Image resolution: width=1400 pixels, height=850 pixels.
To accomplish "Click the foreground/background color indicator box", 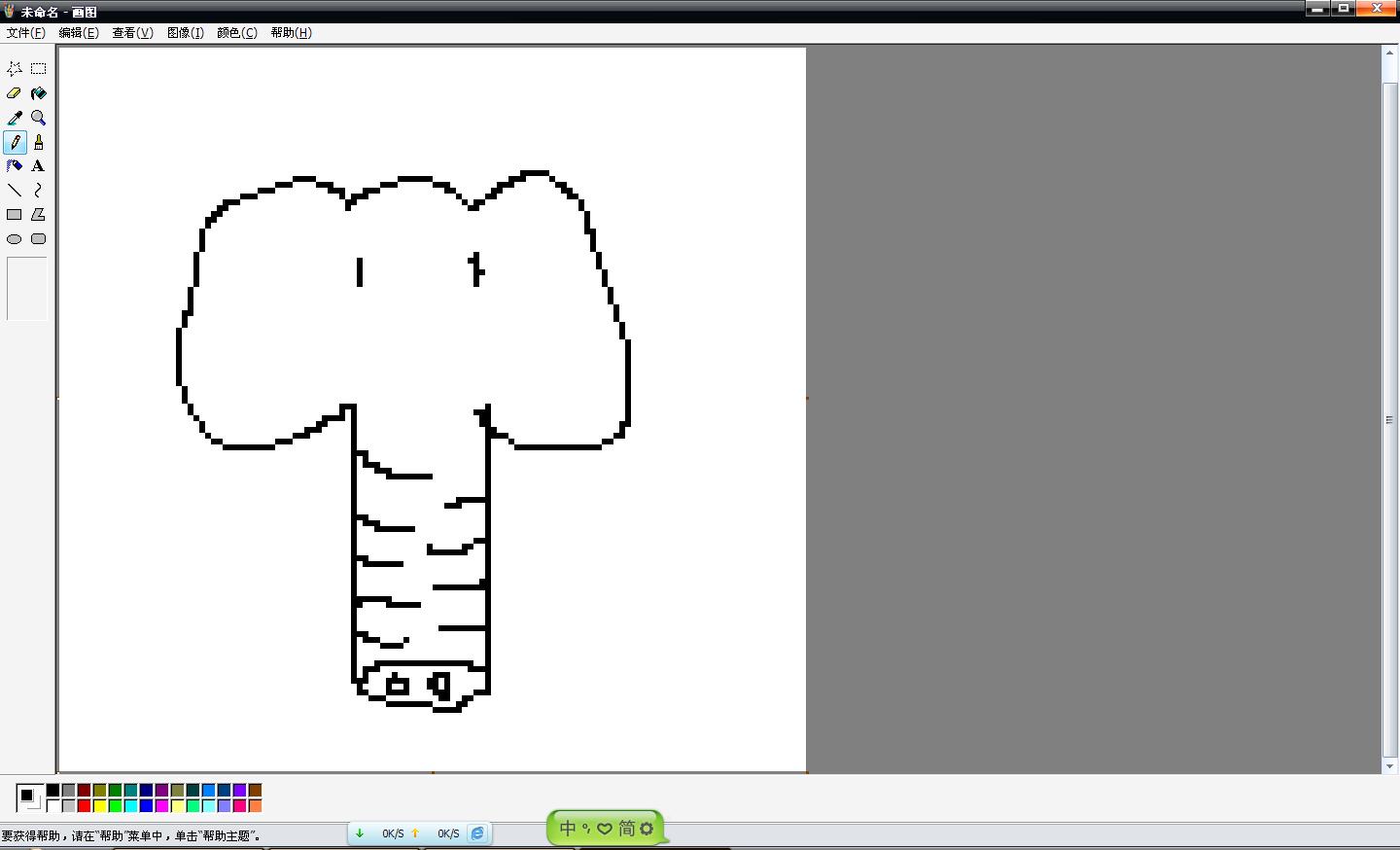I will click(29, 797).
